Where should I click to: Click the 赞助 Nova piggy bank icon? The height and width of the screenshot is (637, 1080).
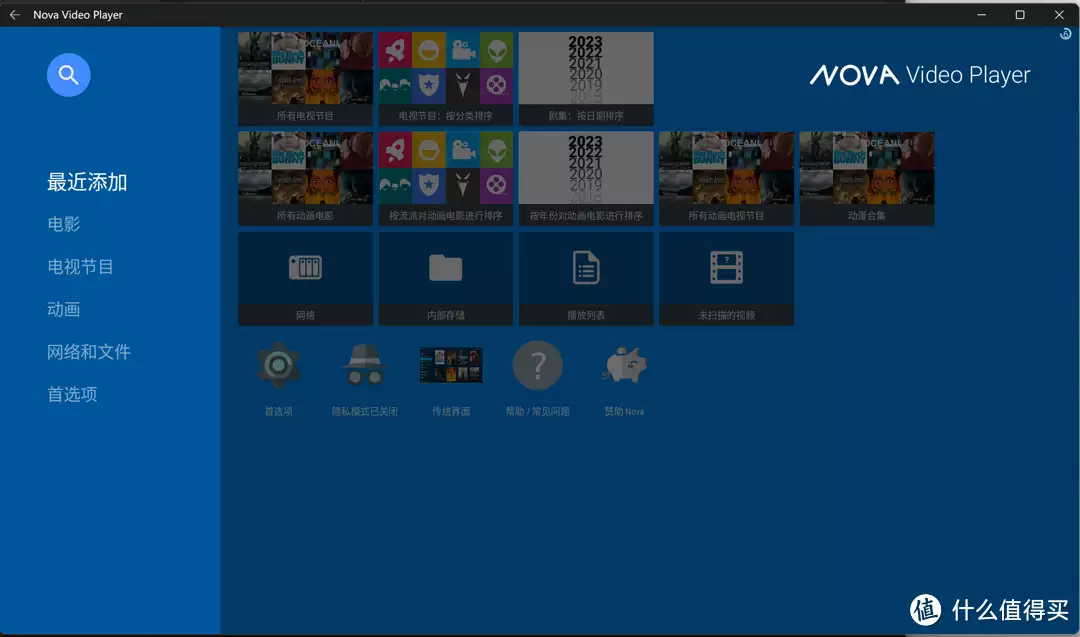click(624, 365)
